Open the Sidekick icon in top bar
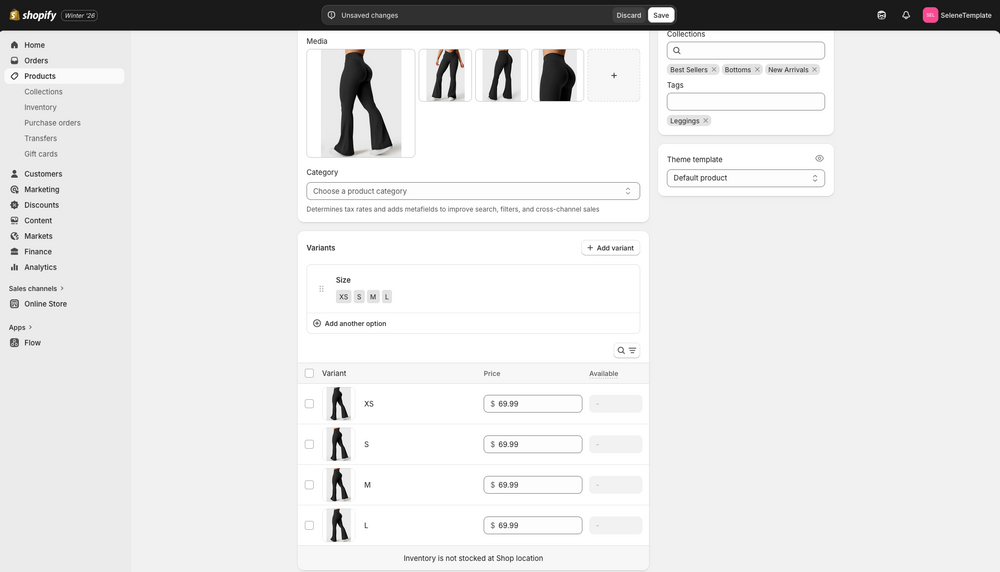 coord(881,15)
